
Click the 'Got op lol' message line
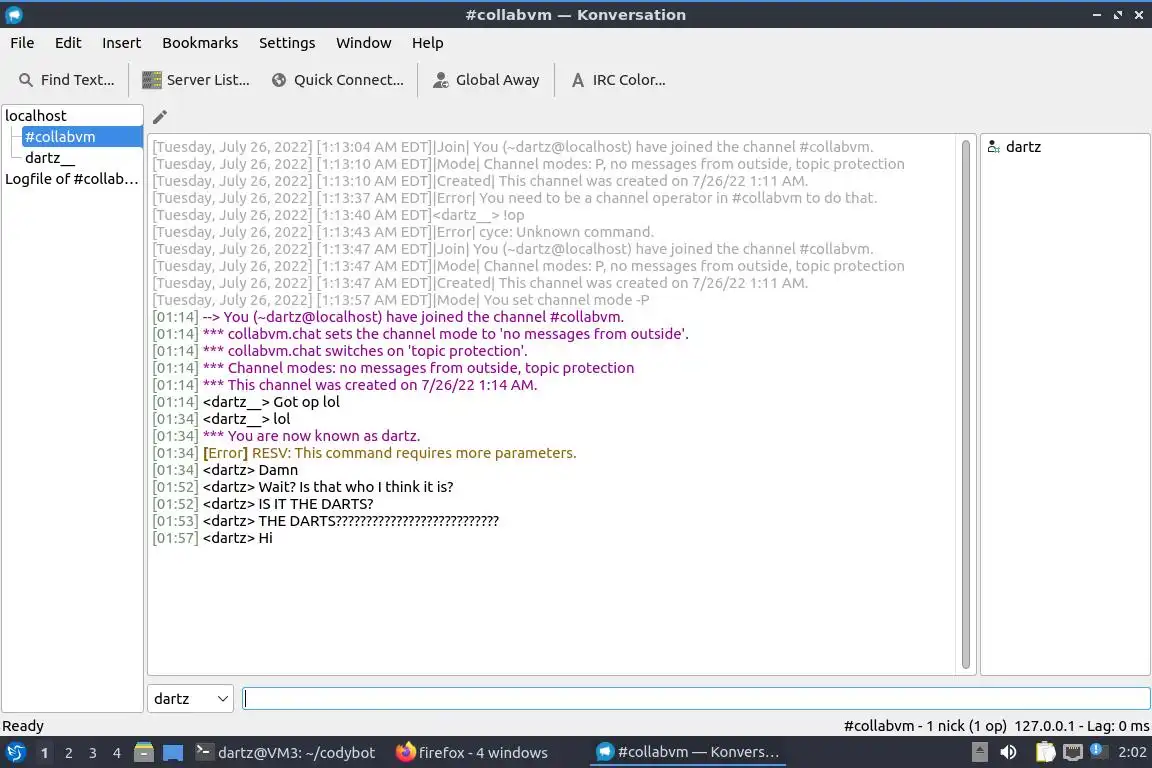click(x=246, y=402)
